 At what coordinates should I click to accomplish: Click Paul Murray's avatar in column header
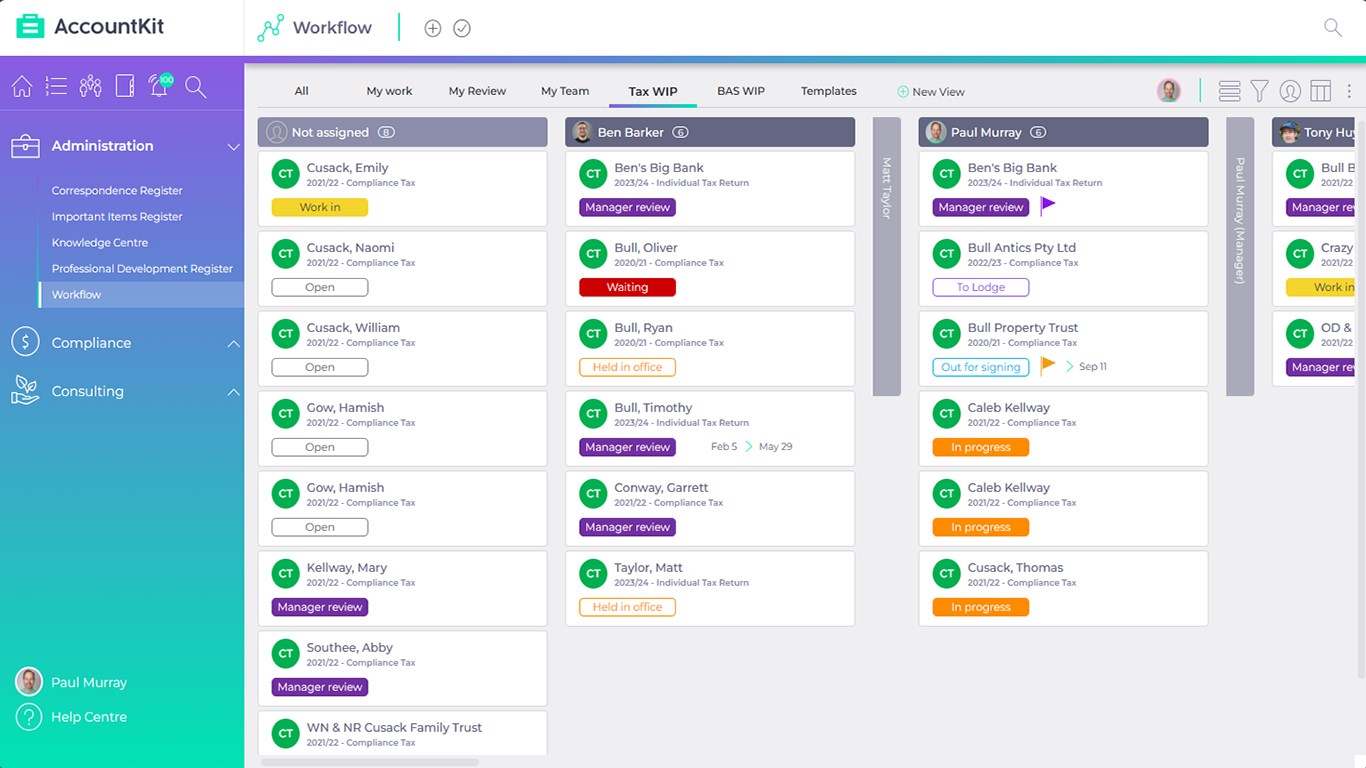[936, 132]
